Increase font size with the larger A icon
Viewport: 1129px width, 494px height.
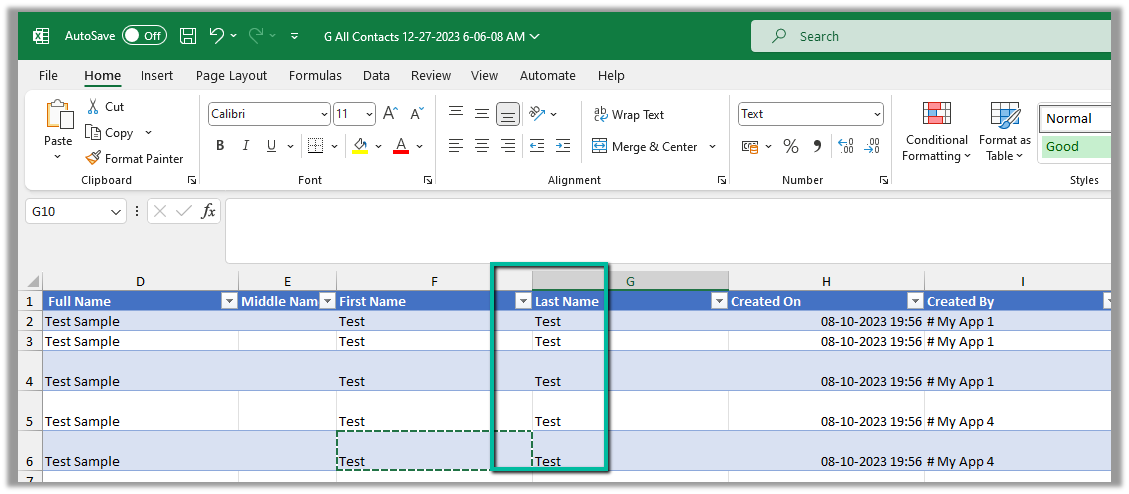(391, 114)
